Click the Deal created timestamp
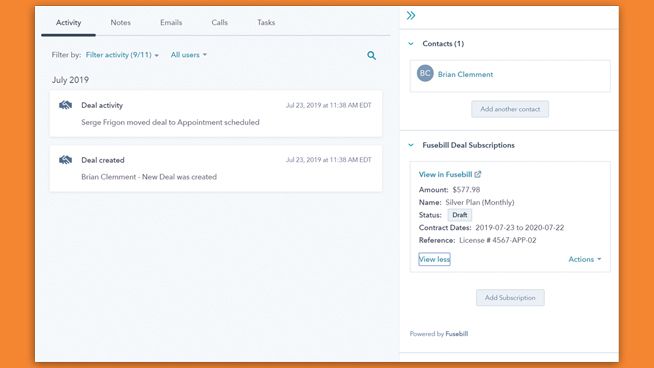 [328, 160]
